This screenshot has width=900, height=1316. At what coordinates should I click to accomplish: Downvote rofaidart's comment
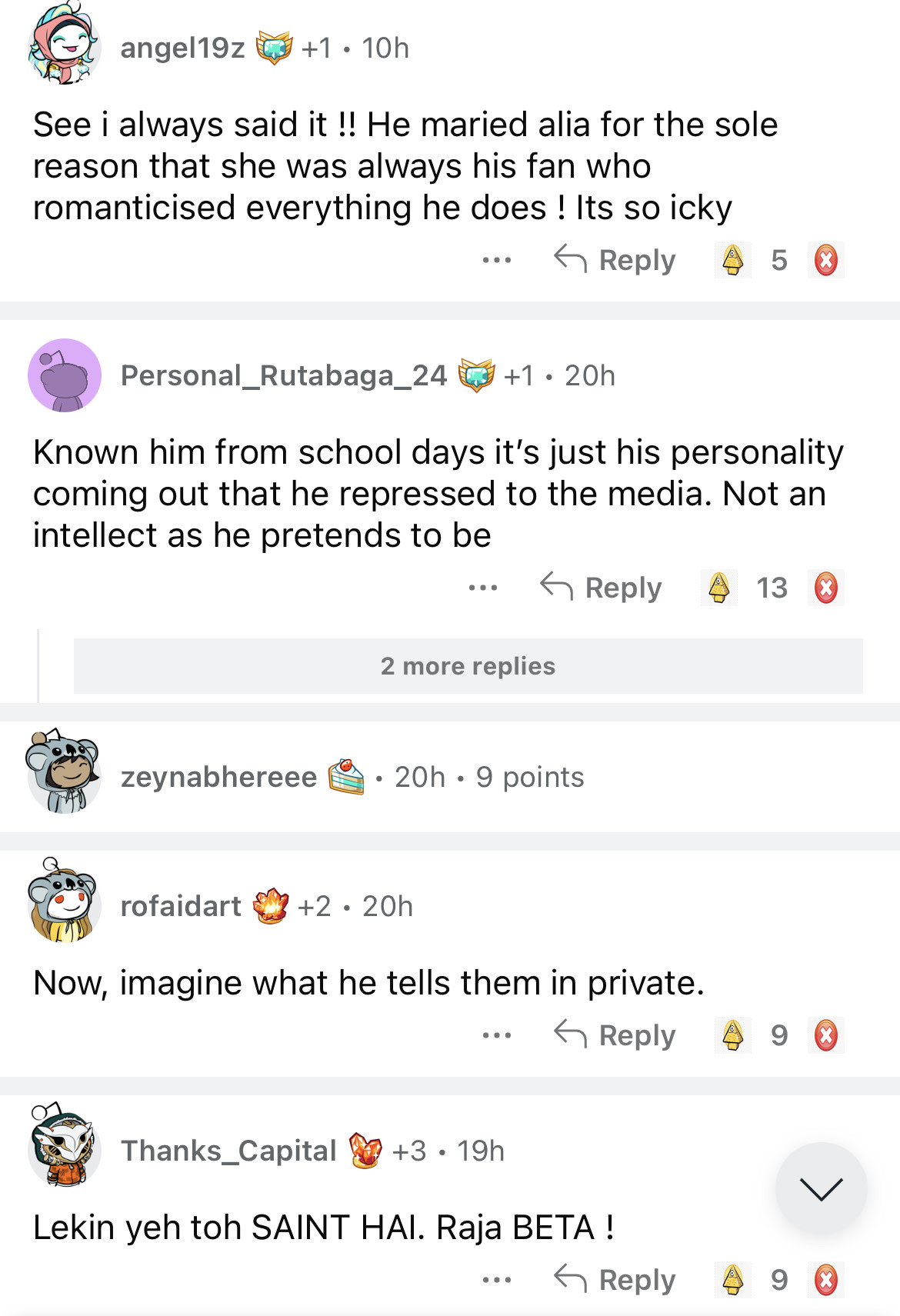pos(825,1035)
